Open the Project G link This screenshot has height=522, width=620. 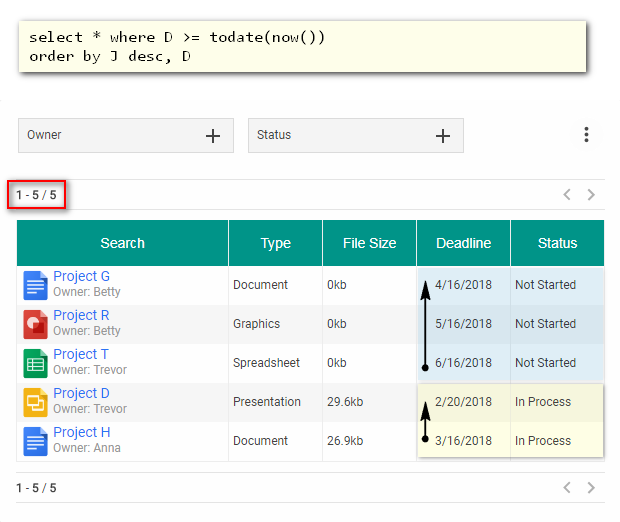point(82,277)
